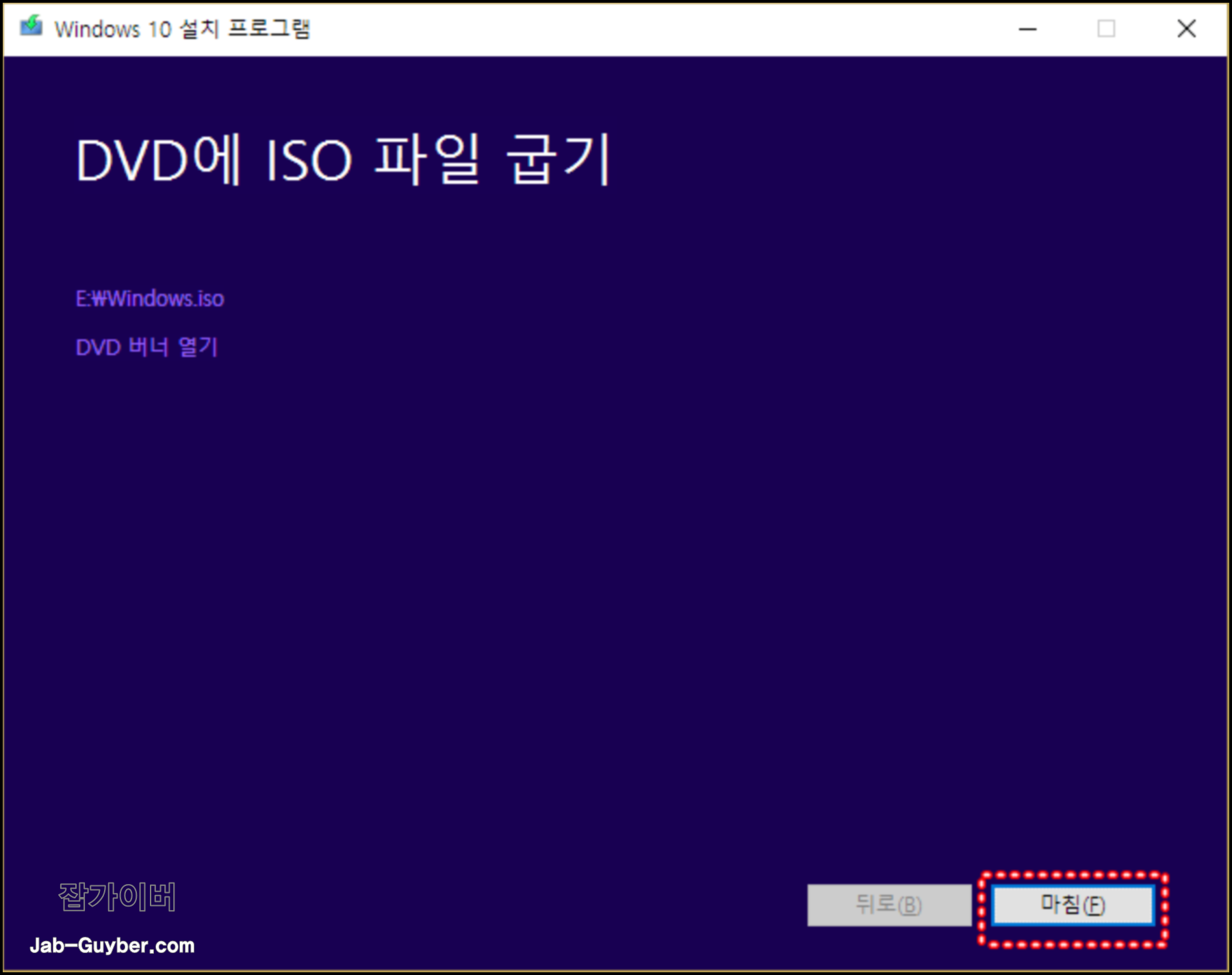Click the heading DVD에 ISO 파일 굽기
The height and width of the screenshot is (975, 1232).
(x=343, y=160)
